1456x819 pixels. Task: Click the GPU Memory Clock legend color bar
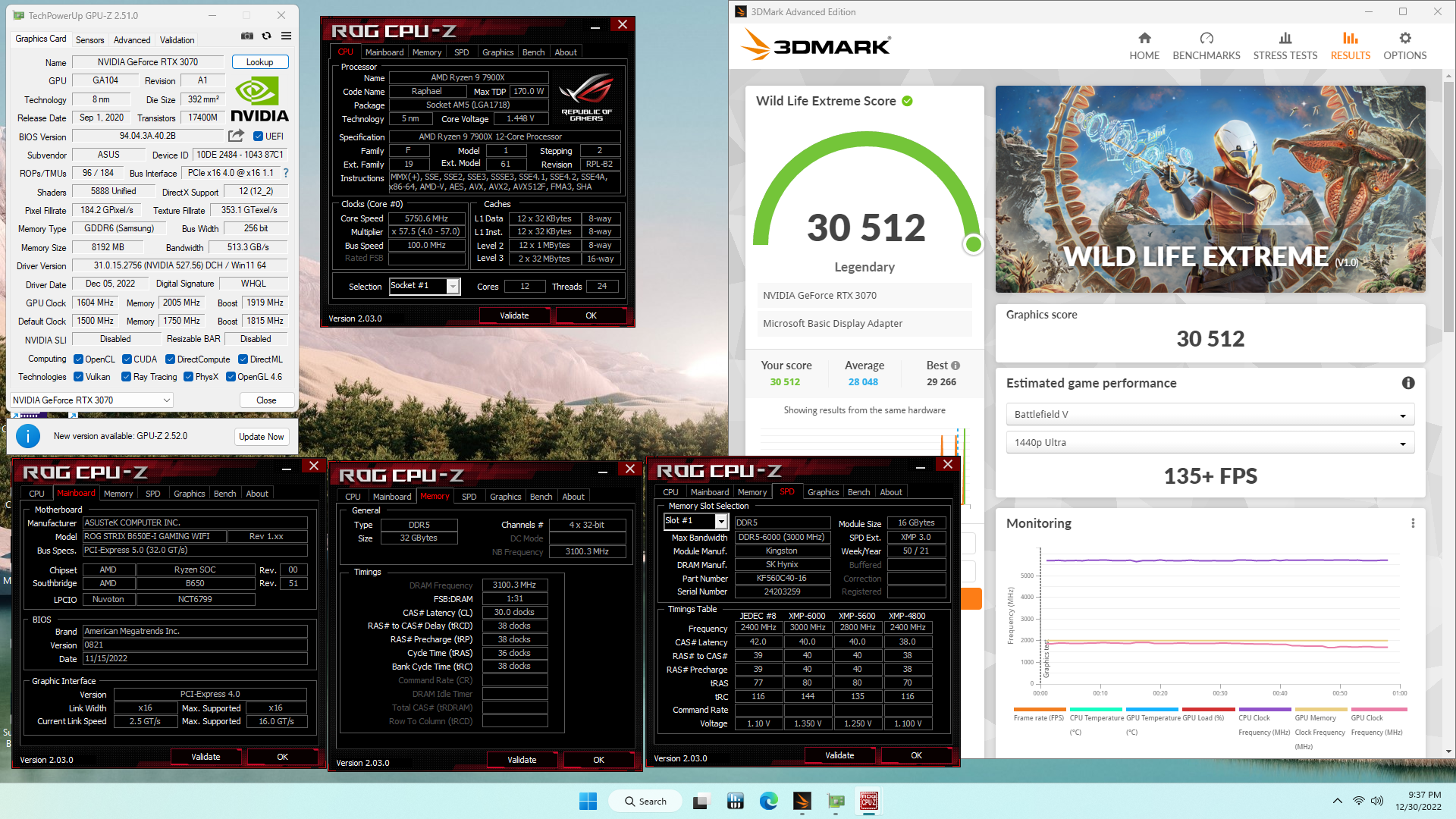point(1319,710)
